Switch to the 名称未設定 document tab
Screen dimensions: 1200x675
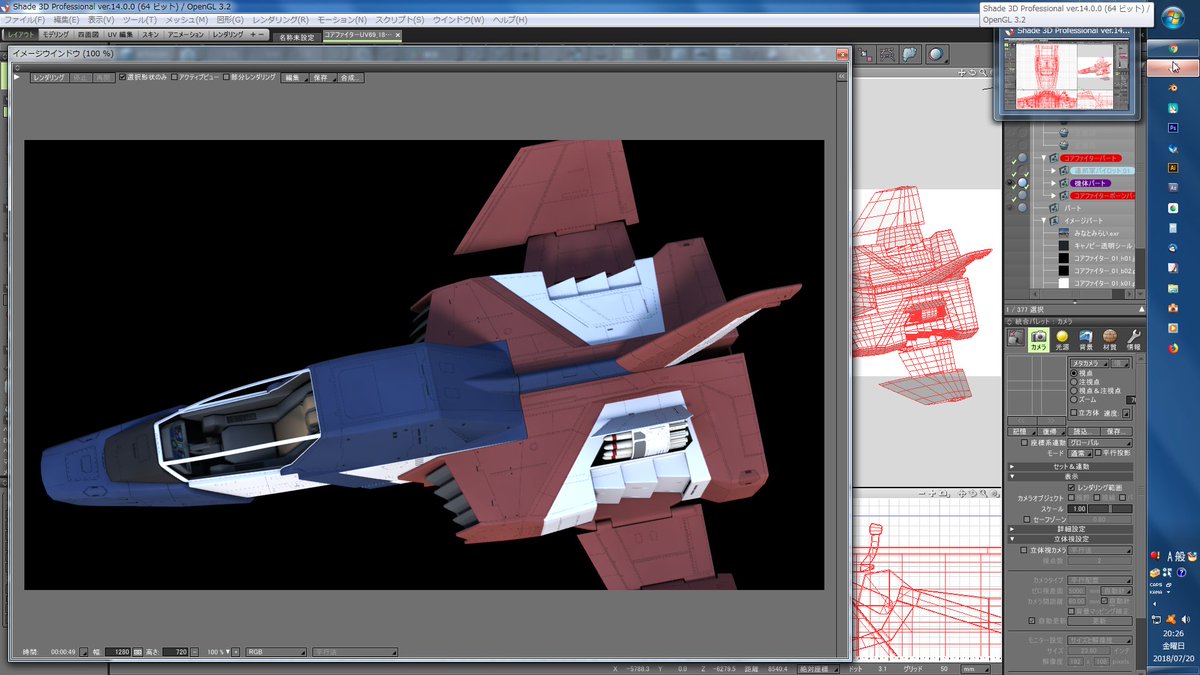point(296,36)
